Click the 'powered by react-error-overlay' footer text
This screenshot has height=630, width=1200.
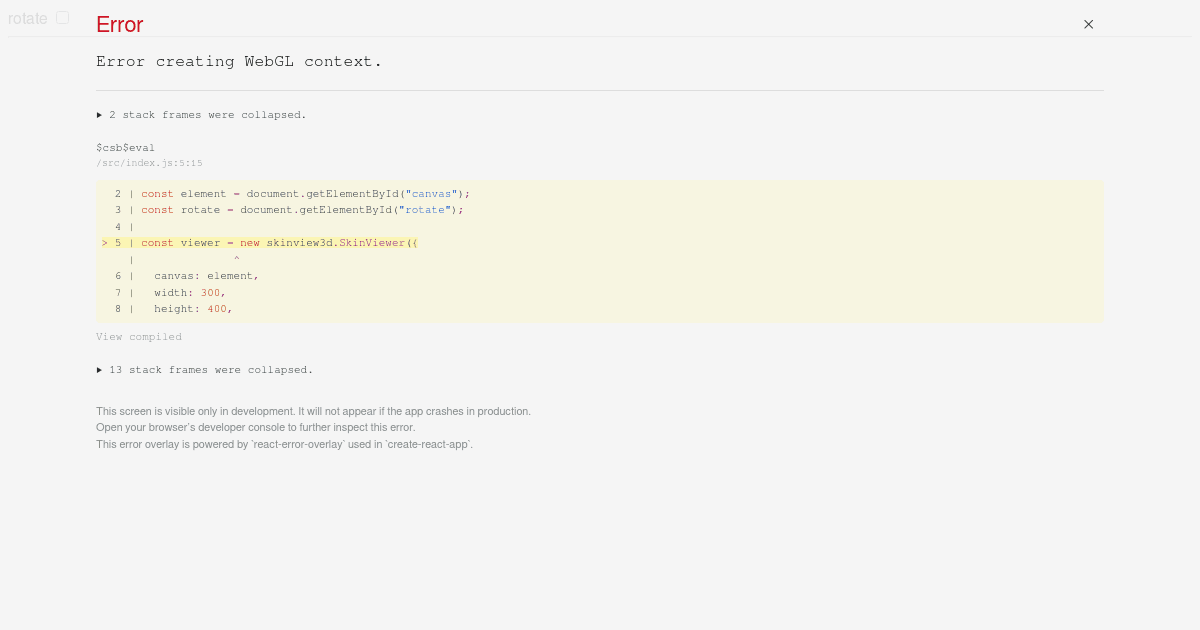coord(284,444)
